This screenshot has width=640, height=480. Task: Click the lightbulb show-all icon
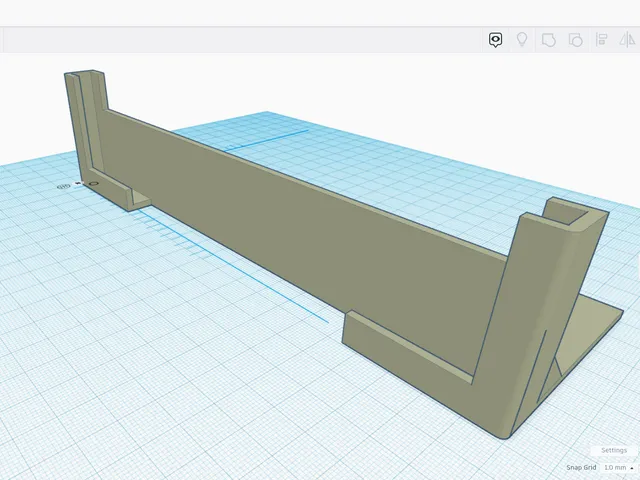pyautogui.click(x=522, y=40)
